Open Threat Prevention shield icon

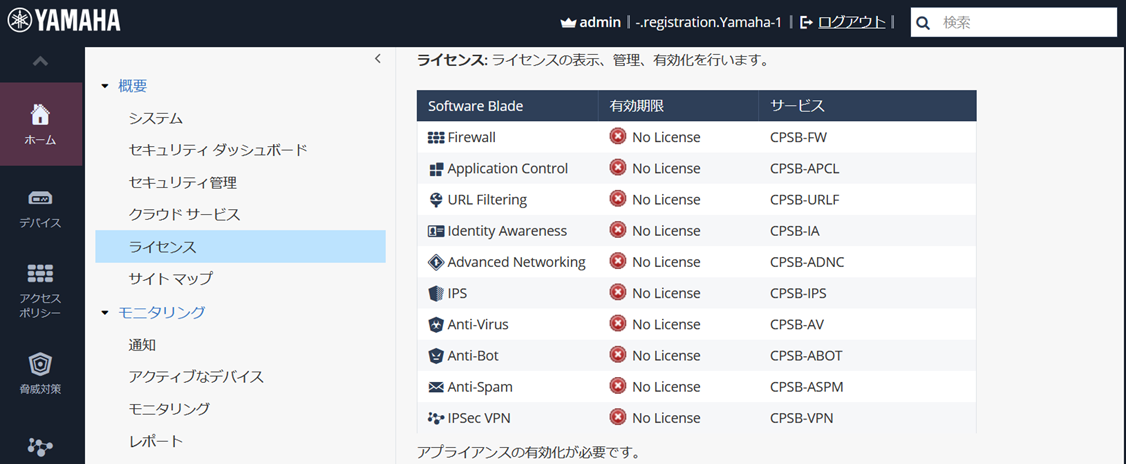pyautogui.click(x=40, y=364)
